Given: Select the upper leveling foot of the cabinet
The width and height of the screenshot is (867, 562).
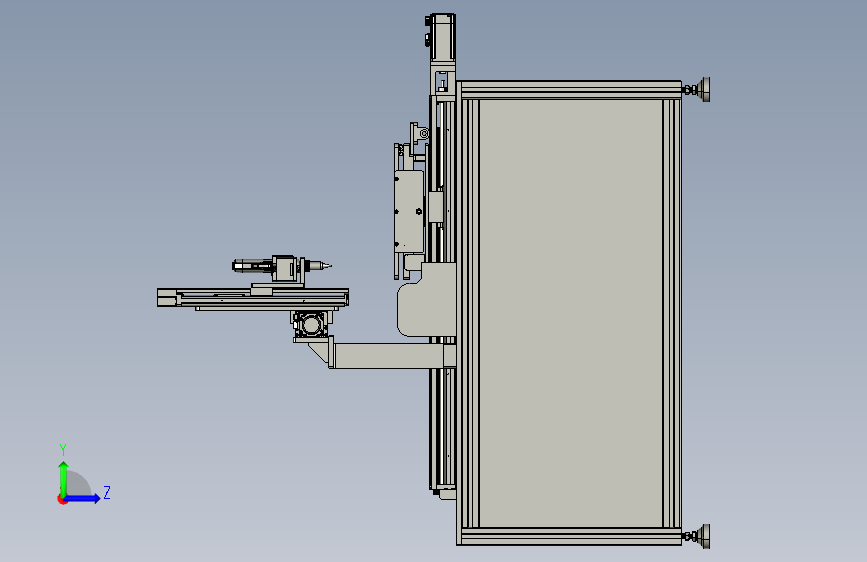Looking at the screenshot, I should click(x=698, y=89).
